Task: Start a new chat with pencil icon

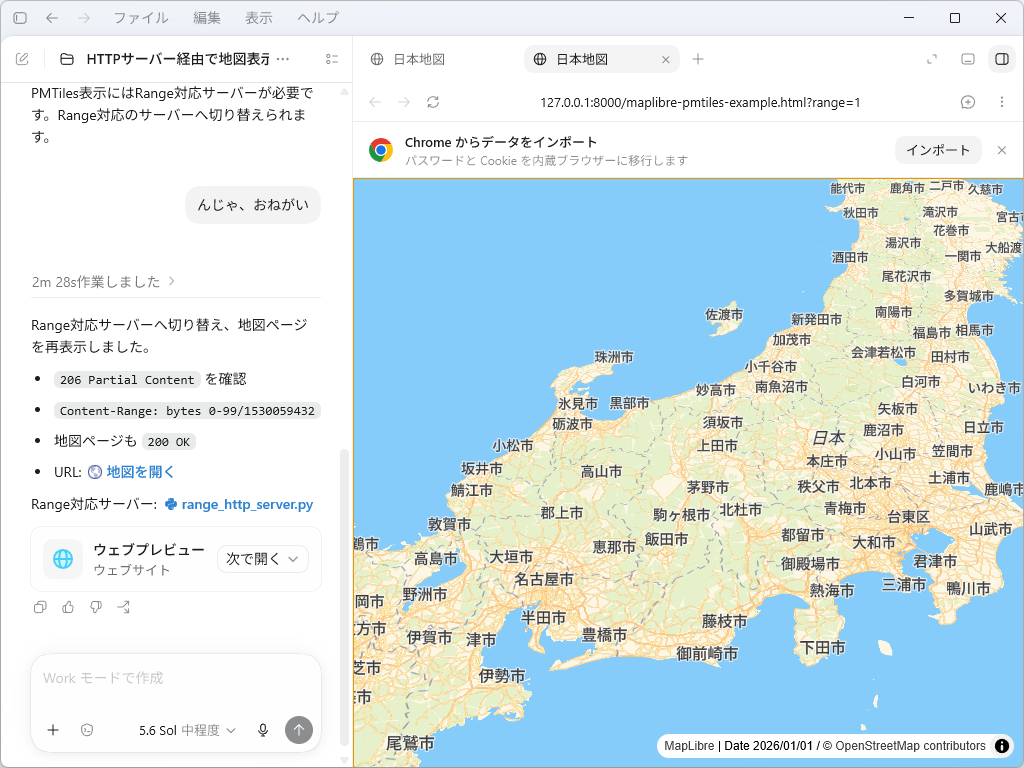Action: (x=22, y=59)
